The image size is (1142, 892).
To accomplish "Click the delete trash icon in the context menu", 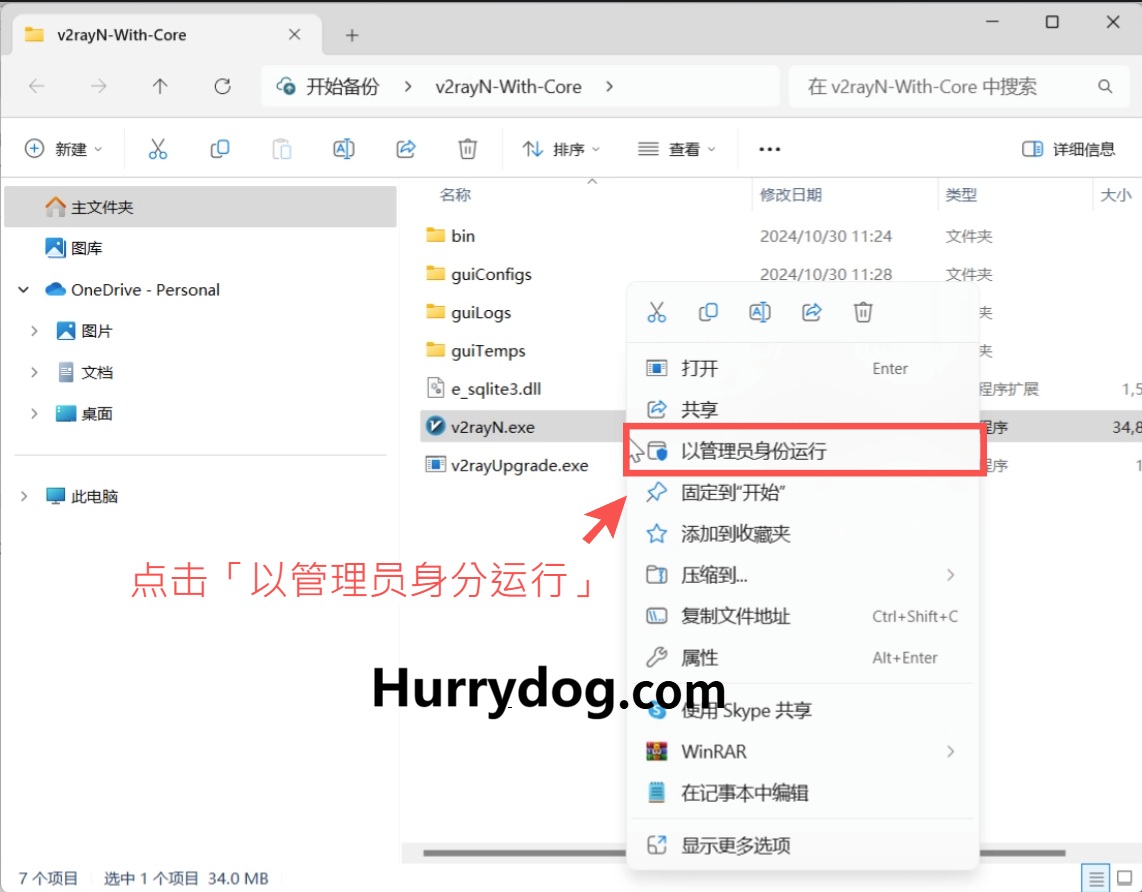I will [x=863, y=312].
